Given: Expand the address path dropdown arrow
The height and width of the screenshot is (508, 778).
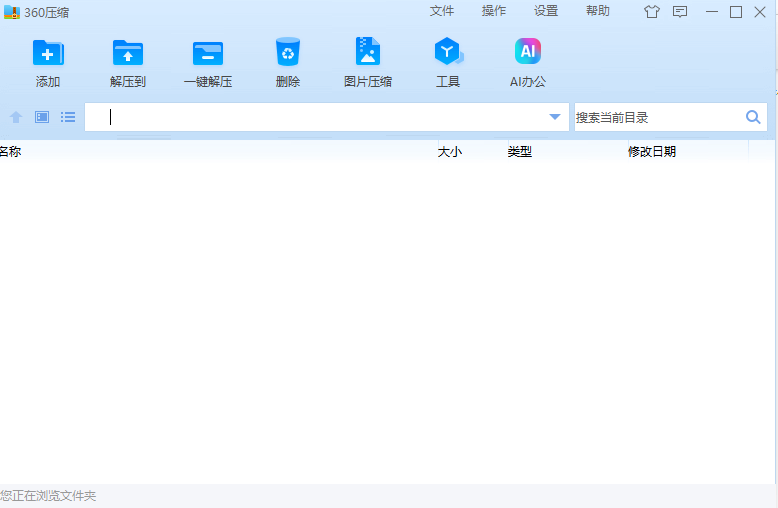Looking at the screenshot, I should (555, 117).
